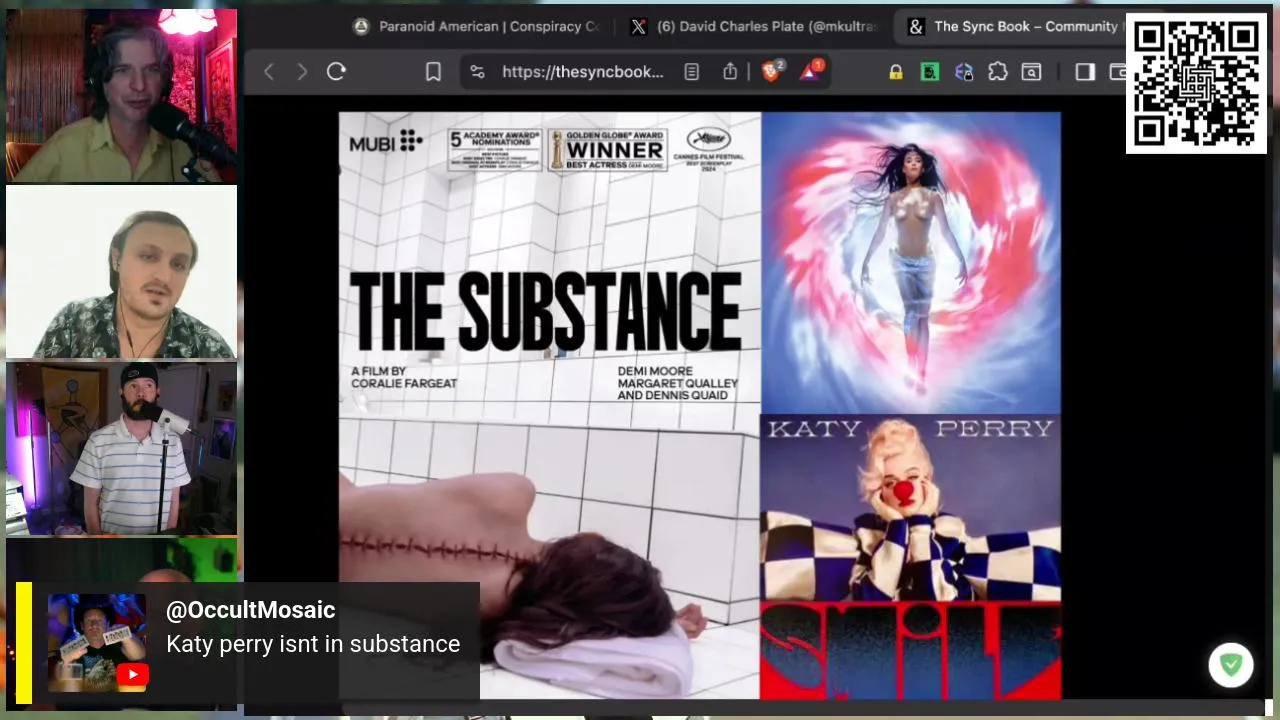
Task: Click the thesyncbook URL address field
Action: pyautogui.click(x=582, y=71)
